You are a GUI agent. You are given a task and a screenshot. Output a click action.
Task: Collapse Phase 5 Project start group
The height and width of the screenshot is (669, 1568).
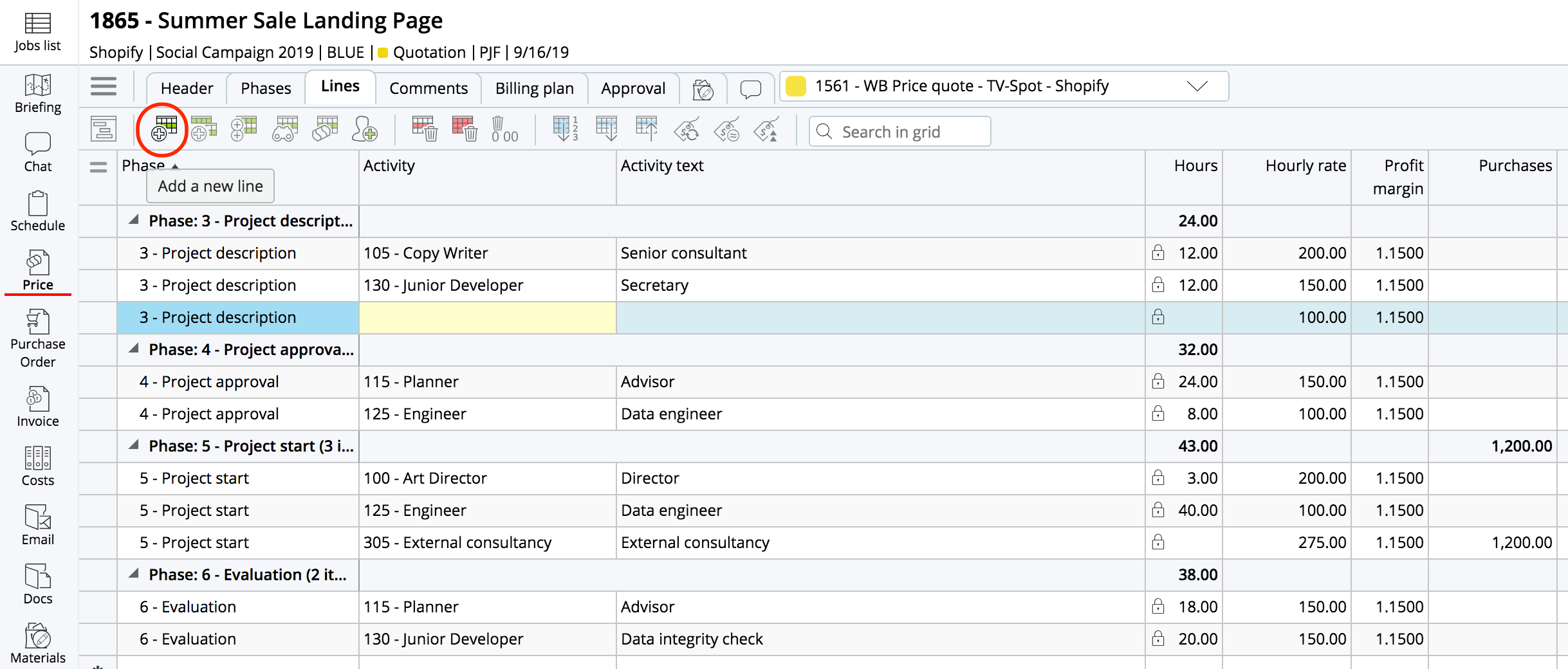click(x=134, y=446)
